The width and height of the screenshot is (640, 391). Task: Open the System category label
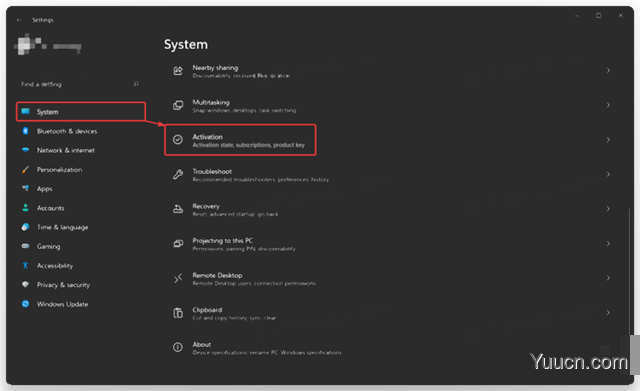[47, 112]
